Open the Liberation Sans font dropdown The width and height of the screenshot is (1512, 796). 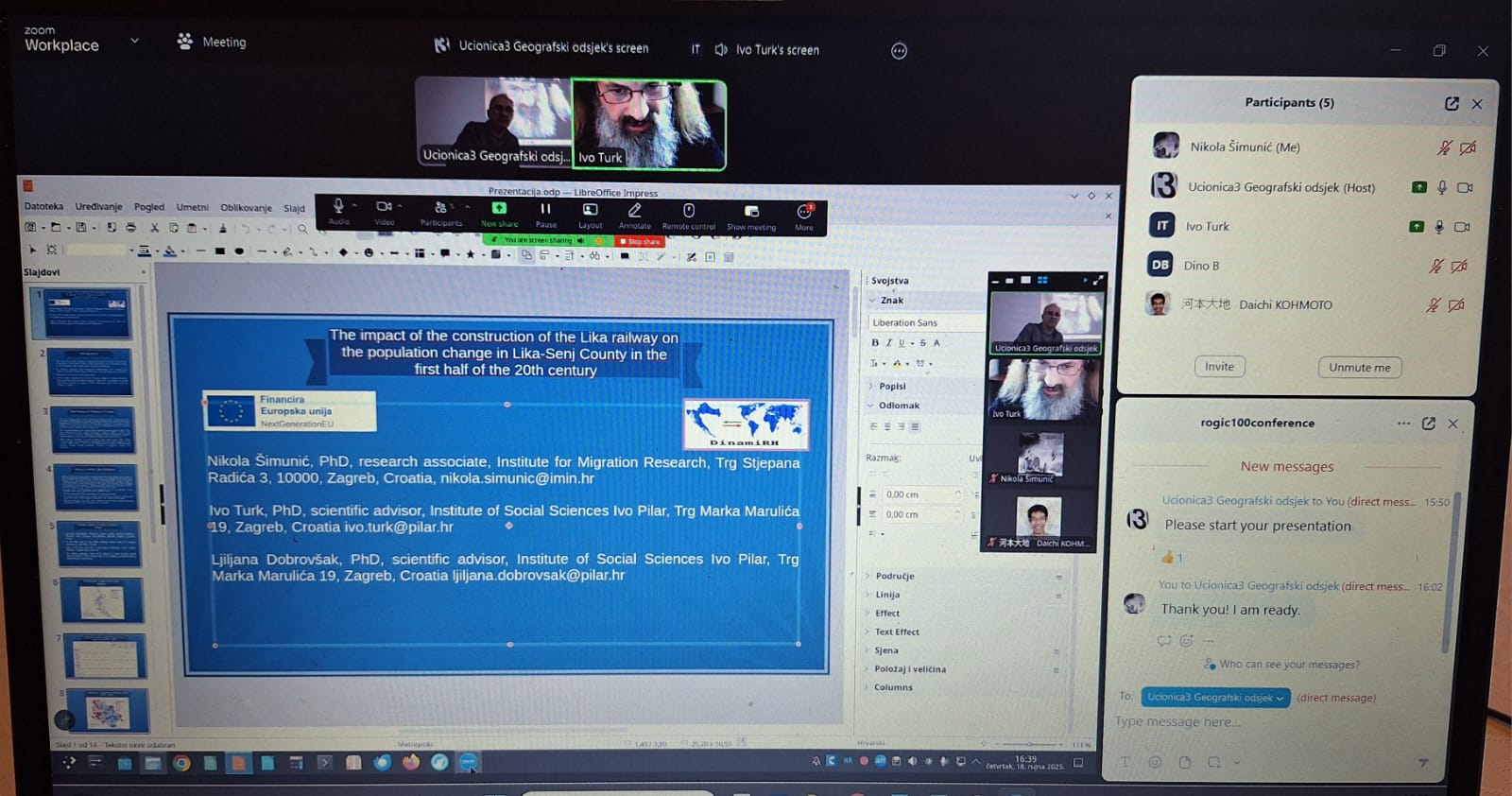(x=924, y=322)
